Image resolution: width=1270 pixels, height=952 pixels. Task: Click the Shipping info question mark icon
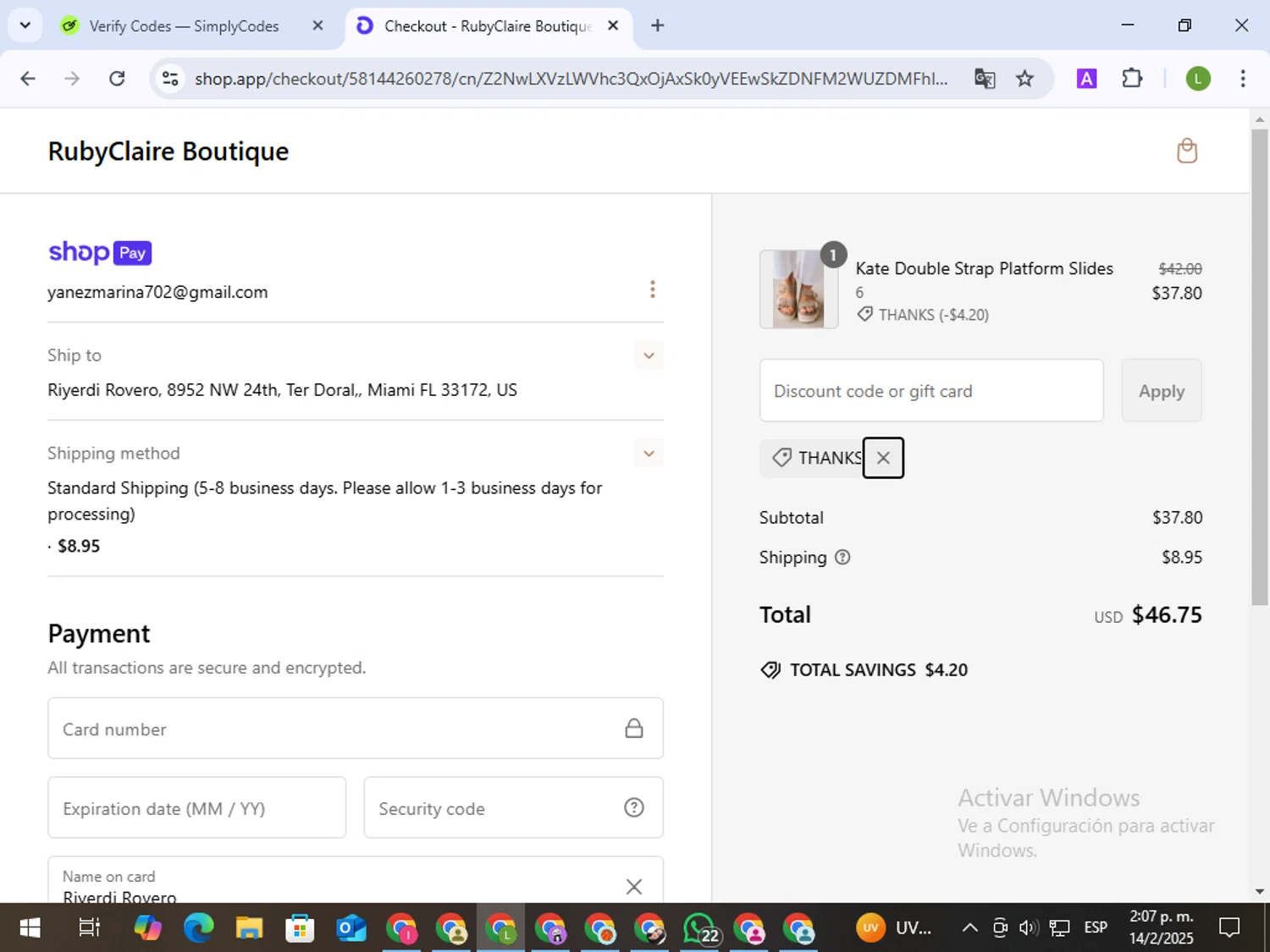click(x=842, y=558)
